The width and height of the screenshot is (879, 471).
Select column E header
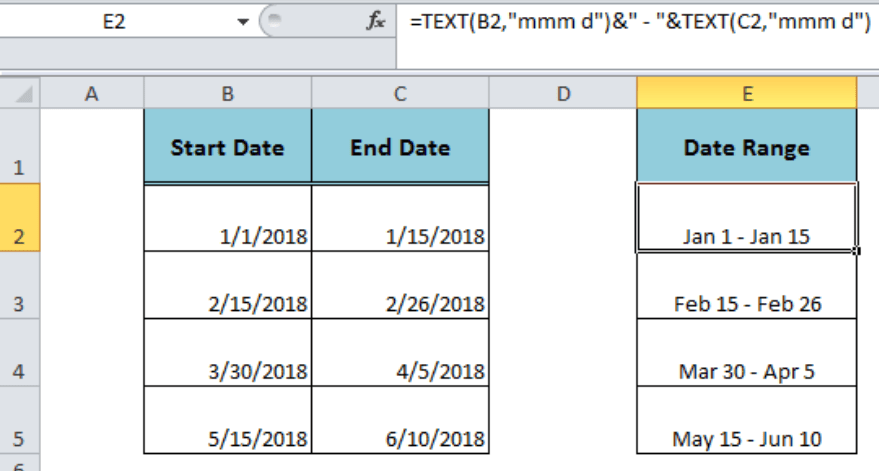(746, 94)
